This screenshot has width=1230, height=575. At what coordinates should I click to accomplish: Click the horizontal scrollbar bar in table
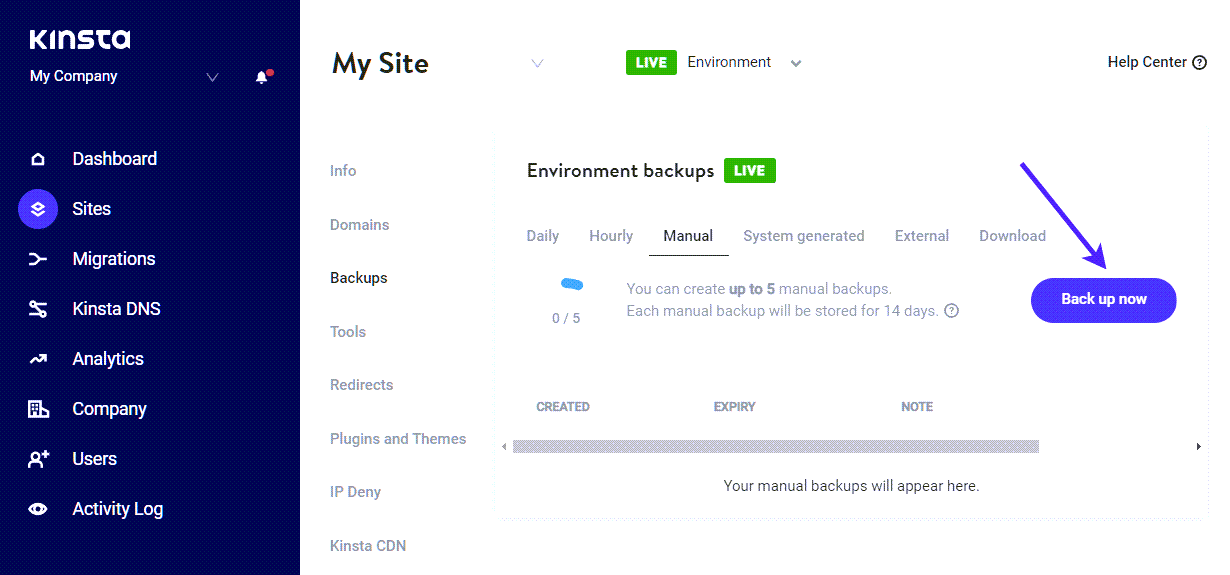click(776, 447)
